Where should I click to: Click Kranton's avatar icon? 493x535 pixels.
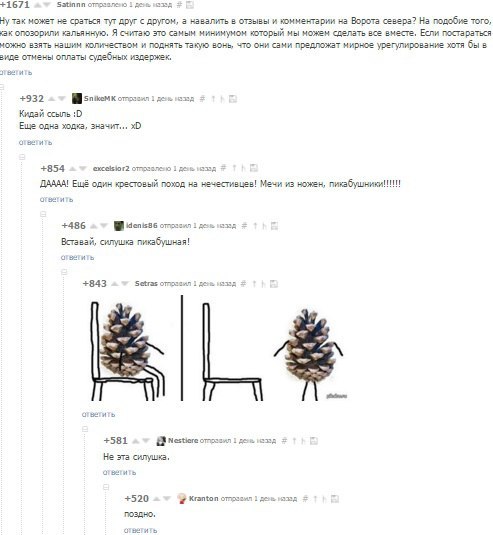pyautogui.click(x=182, y=498)
